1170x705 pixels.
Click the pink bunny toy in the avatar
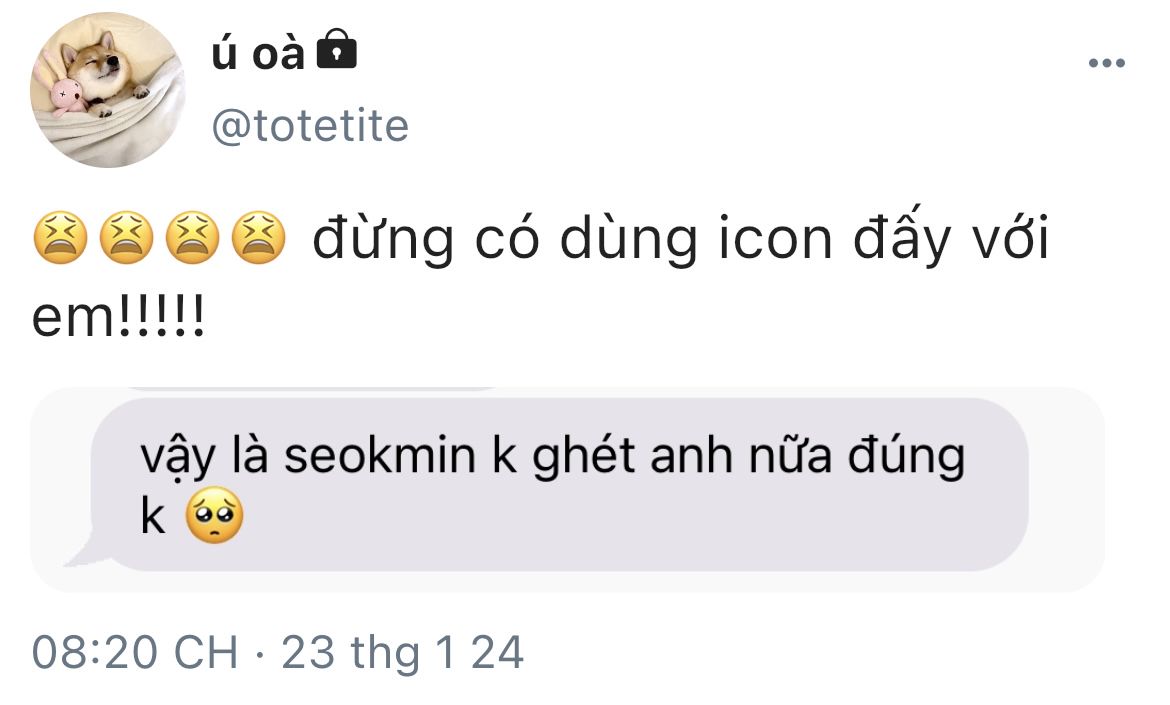click(x=67, y=95)
